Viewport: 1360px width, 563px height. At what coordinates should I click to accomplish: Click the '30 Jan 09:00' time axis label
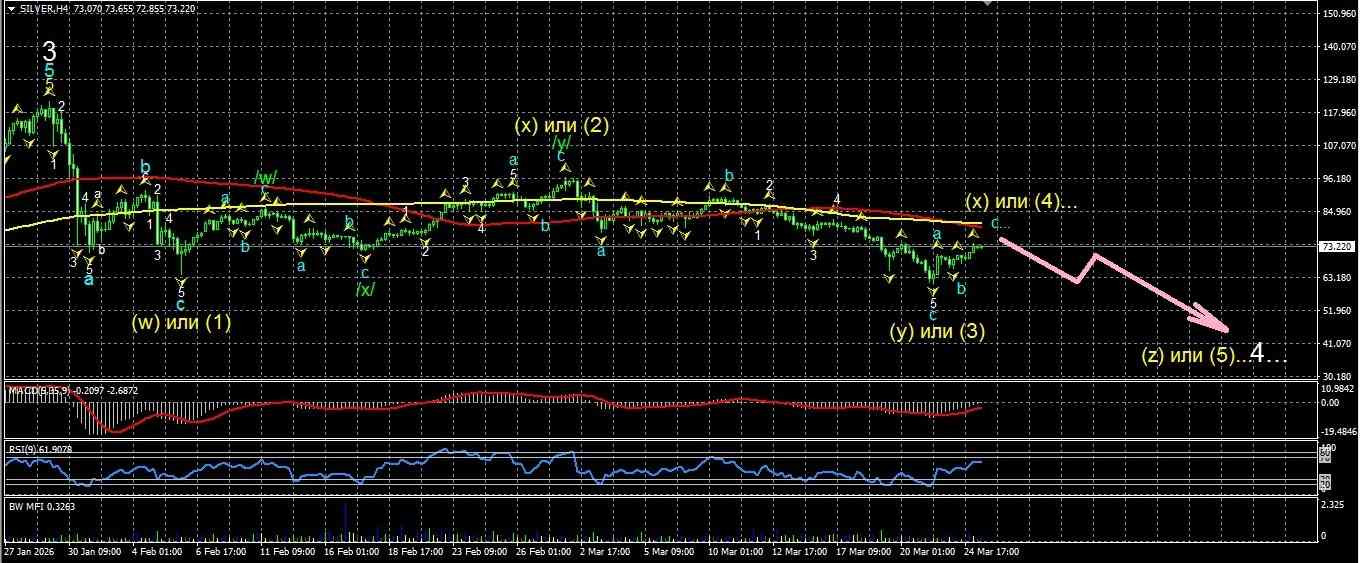pyautogui.click(x=94, y=551)
